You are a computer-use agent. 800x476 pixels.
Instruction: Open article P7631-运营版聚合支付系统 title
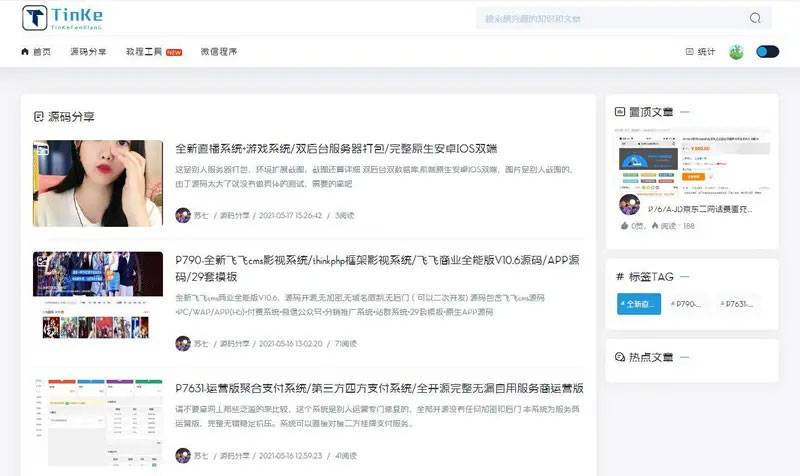tap(379, 388)
